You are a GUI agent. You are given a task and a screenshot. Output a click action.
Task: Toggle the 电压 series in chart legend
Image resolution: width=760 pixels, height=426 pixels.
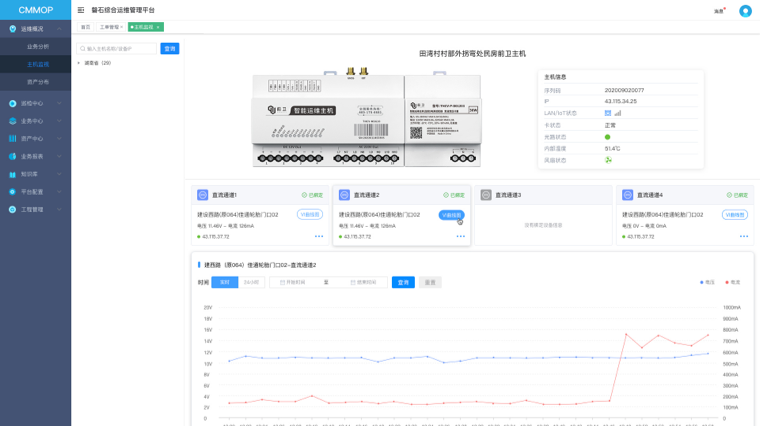(709, 283)
